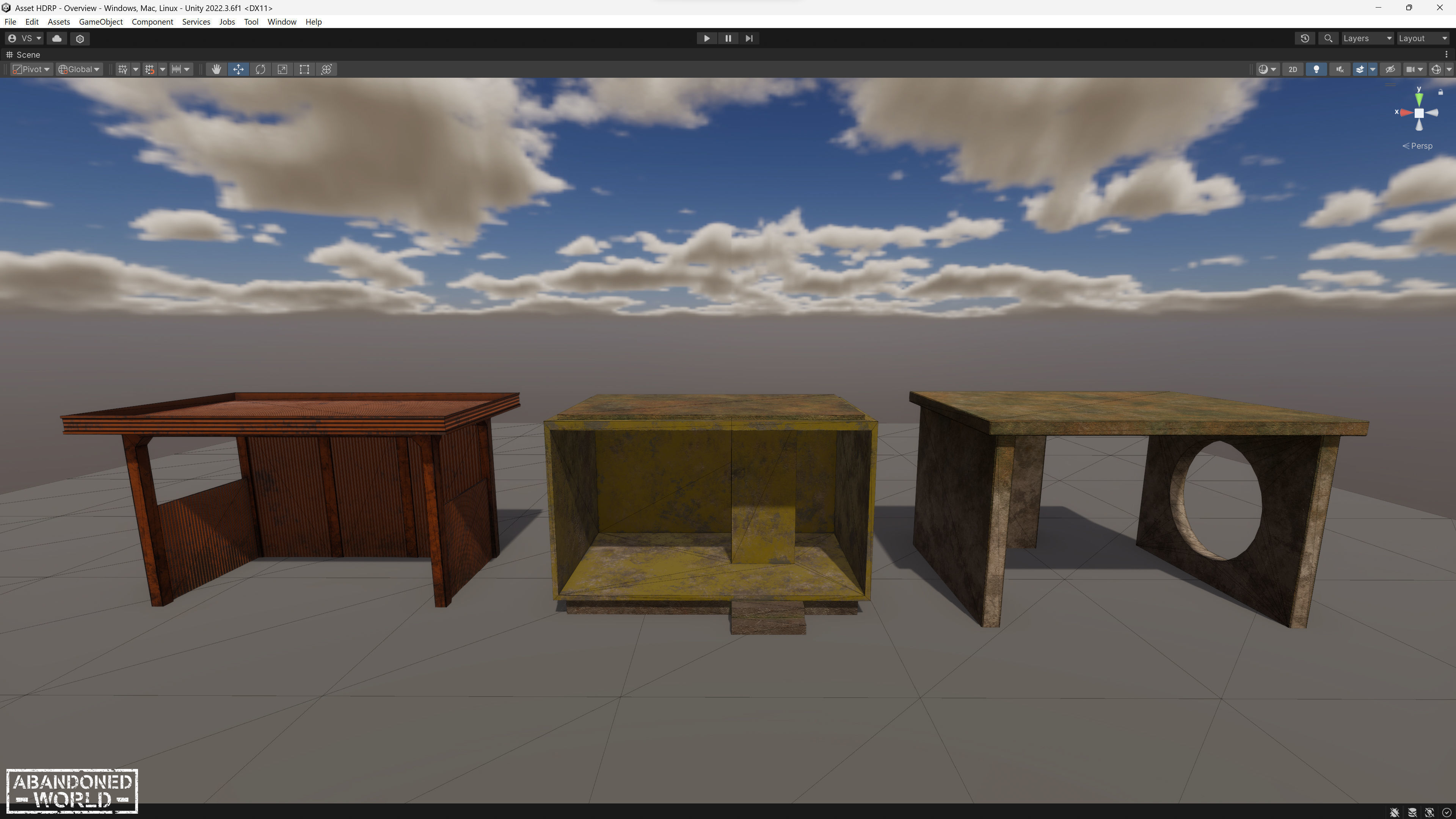Open the Services menu
The image size is (1456, 819).
coord(196,22)
